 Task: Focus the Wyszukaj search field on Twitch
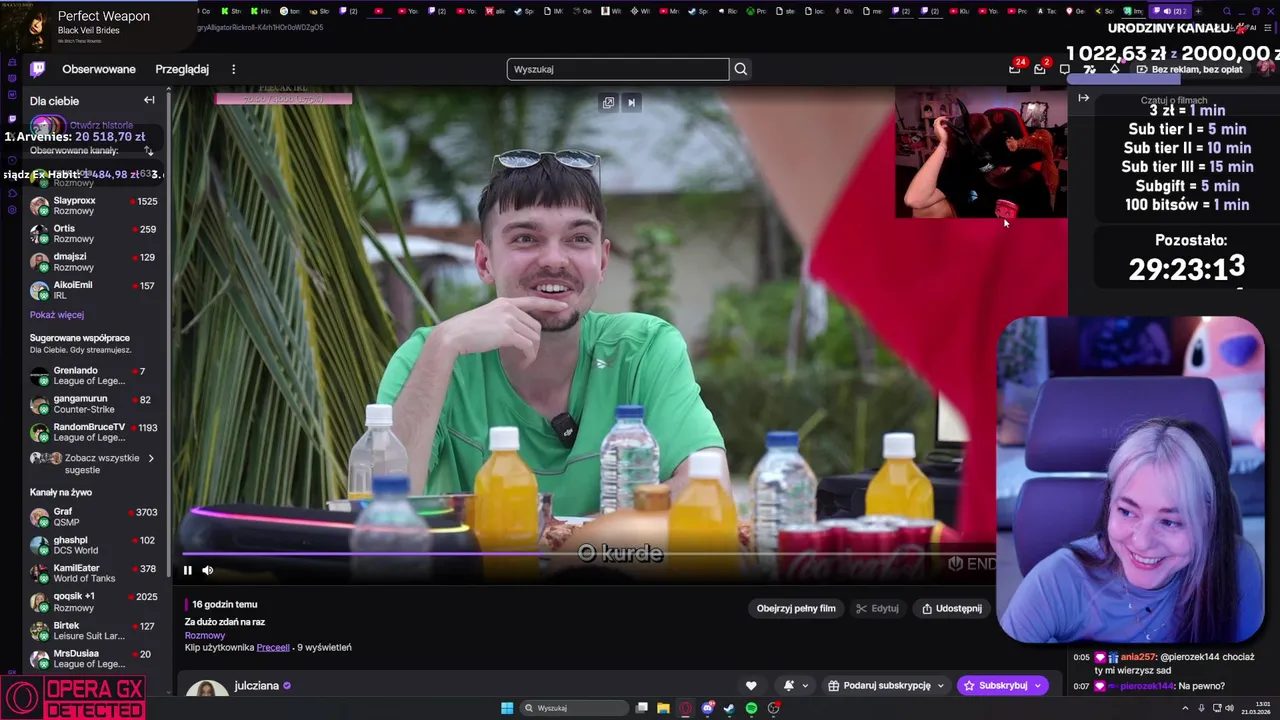tap(618, 69)
